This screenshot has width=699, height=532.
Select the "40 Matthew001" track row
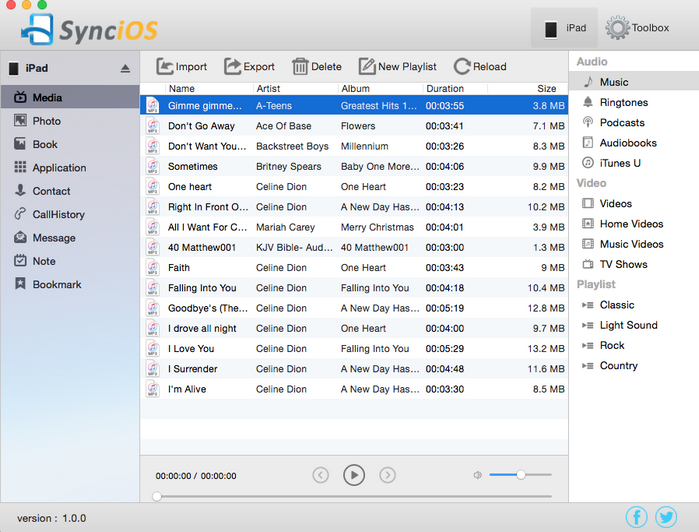tap(354, 247)
